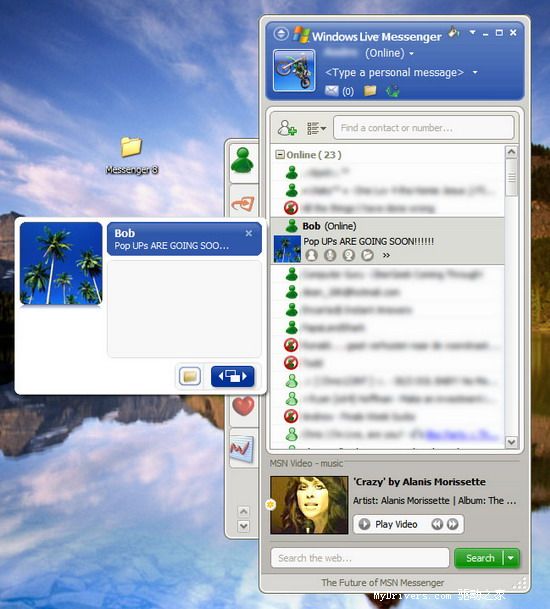Open the personal message dropdown arrow
Viewport: 550px width, 609px height.
(x=475, y=73)
